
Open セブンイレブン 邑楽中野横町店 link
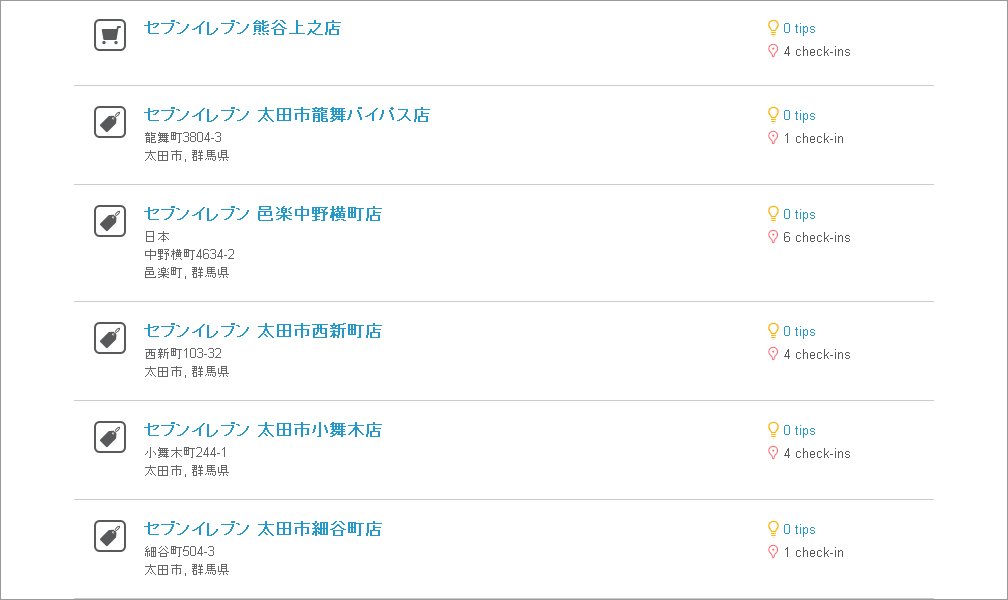[263, 214]
